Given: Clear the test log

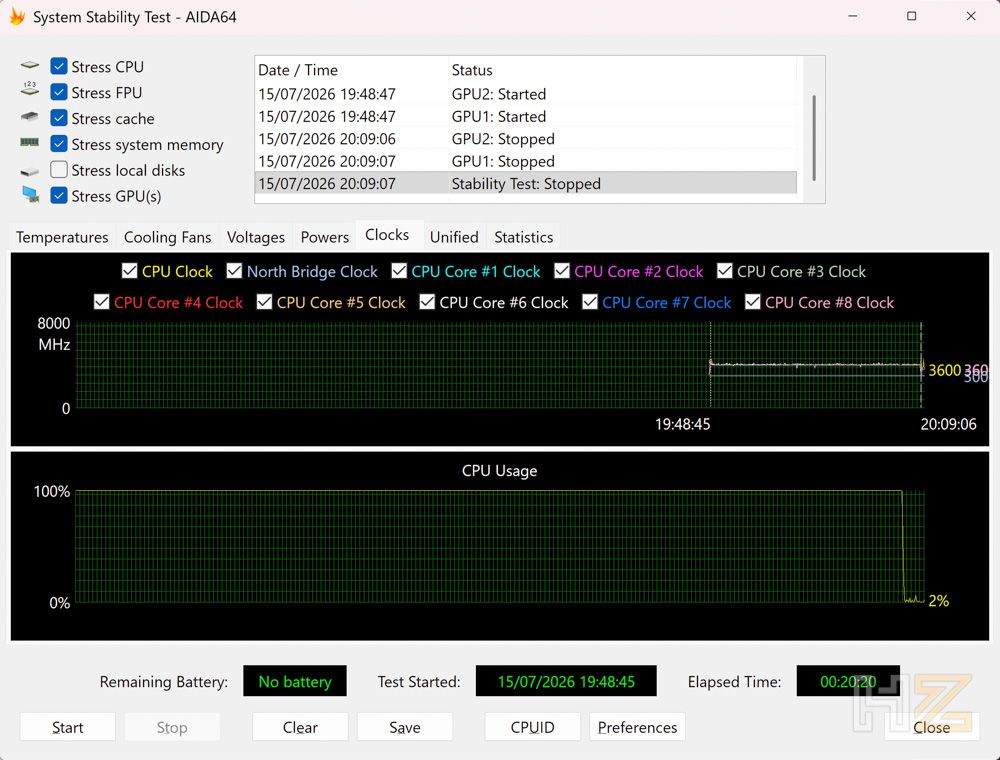Looking at the screenshot, I should (x=300, y=727).
